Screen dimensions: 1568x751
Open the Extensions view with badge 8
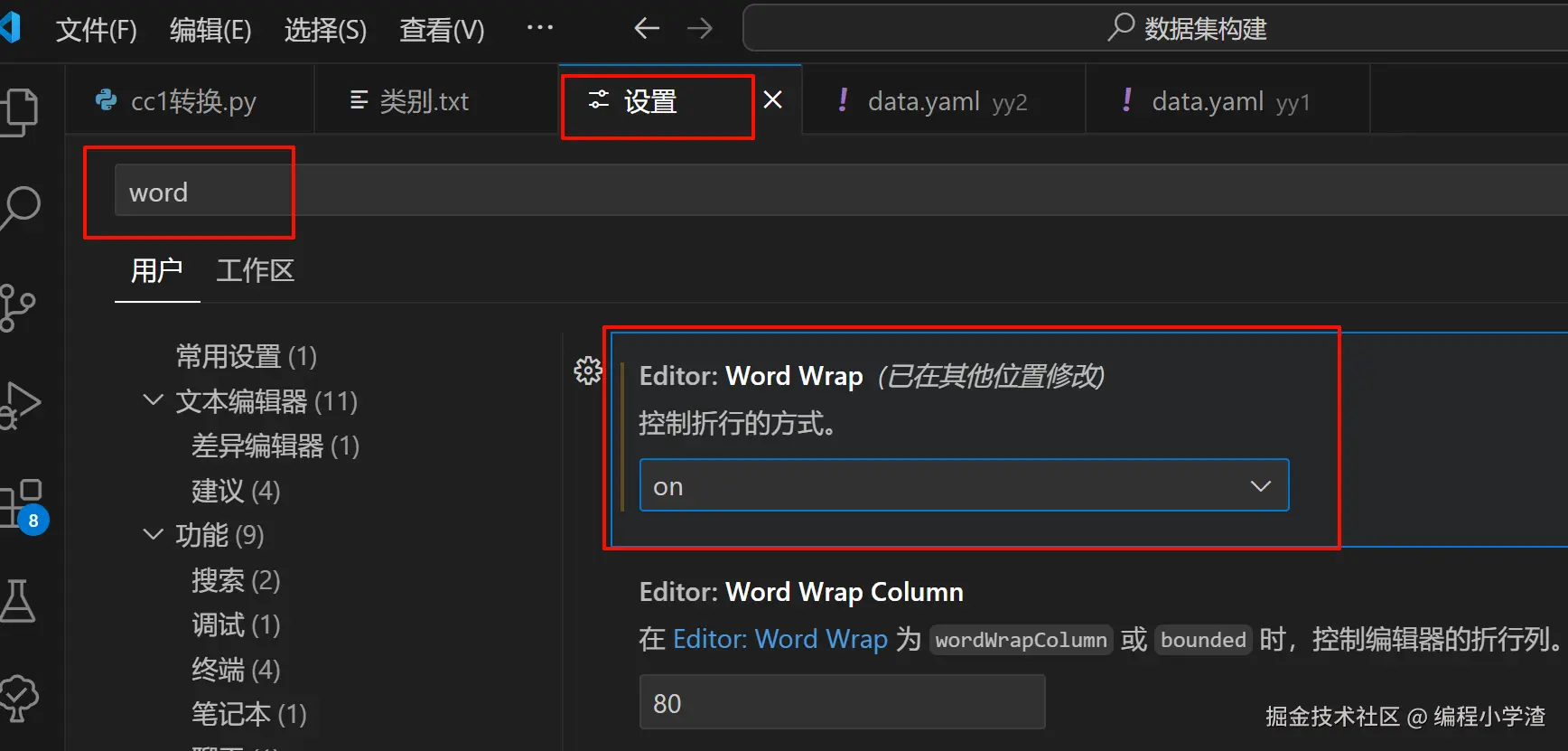pos(23,506)
